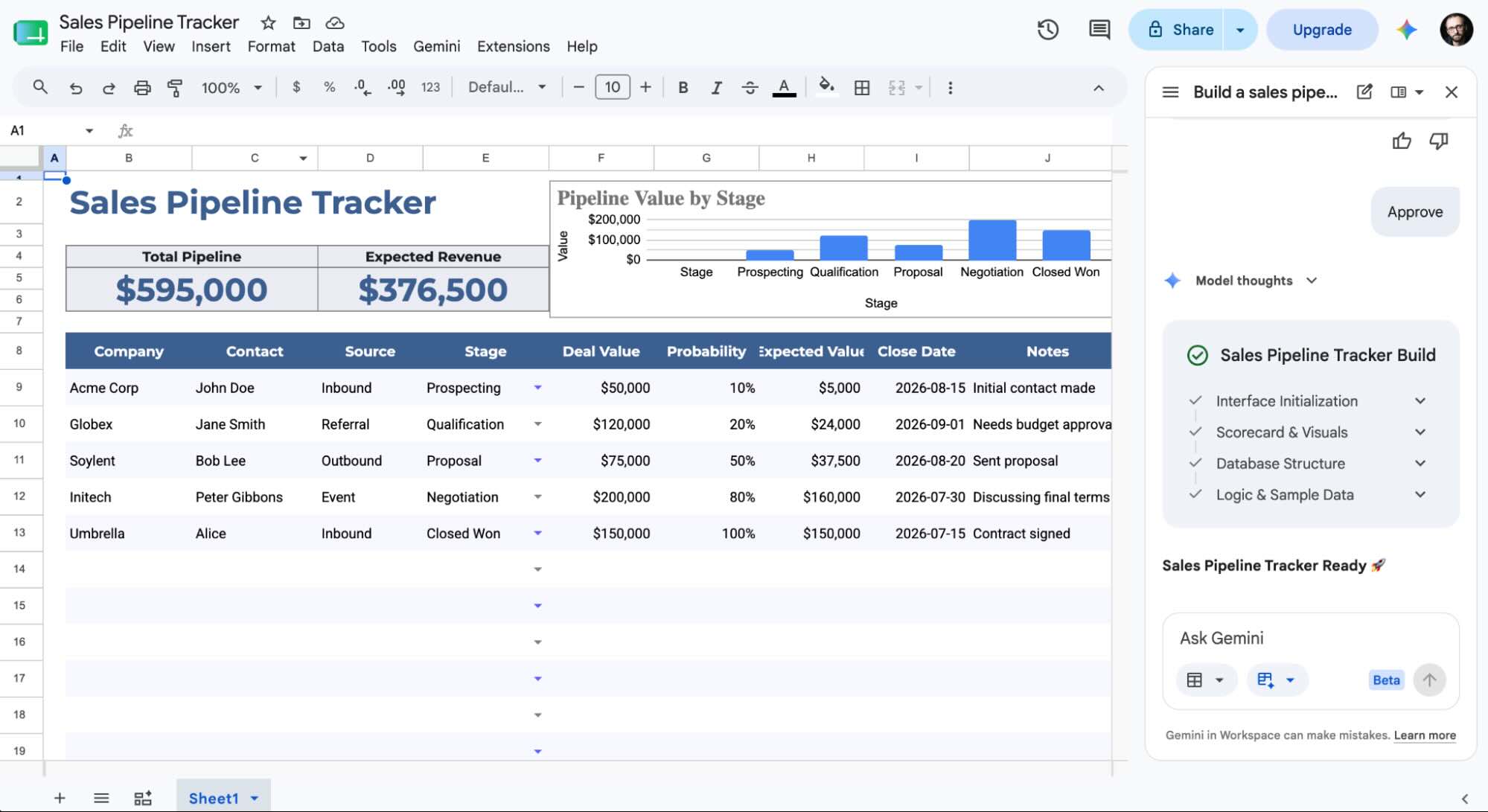
Task: Format as currency with dollar icon
Action: [296, 87]
